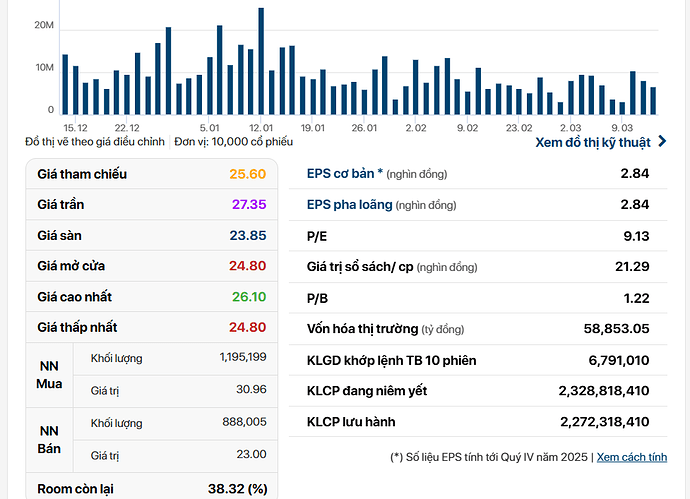Select the P/E value 9.13
The image size is (690, 499).
pos(636,236)
